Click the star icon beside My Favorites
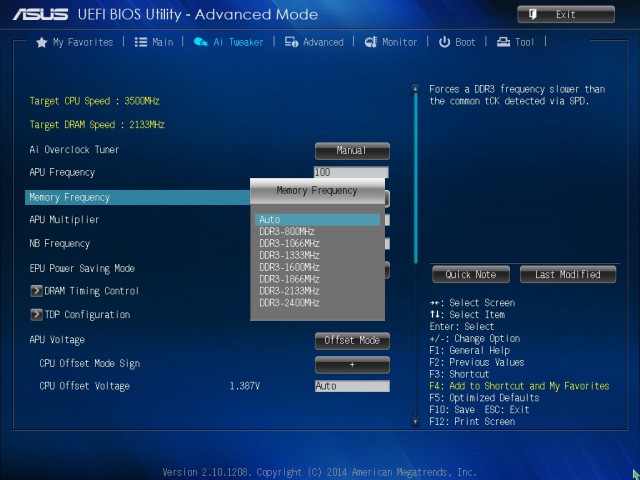640x480 pixels. pyautogui.click(x=42, y=42)
